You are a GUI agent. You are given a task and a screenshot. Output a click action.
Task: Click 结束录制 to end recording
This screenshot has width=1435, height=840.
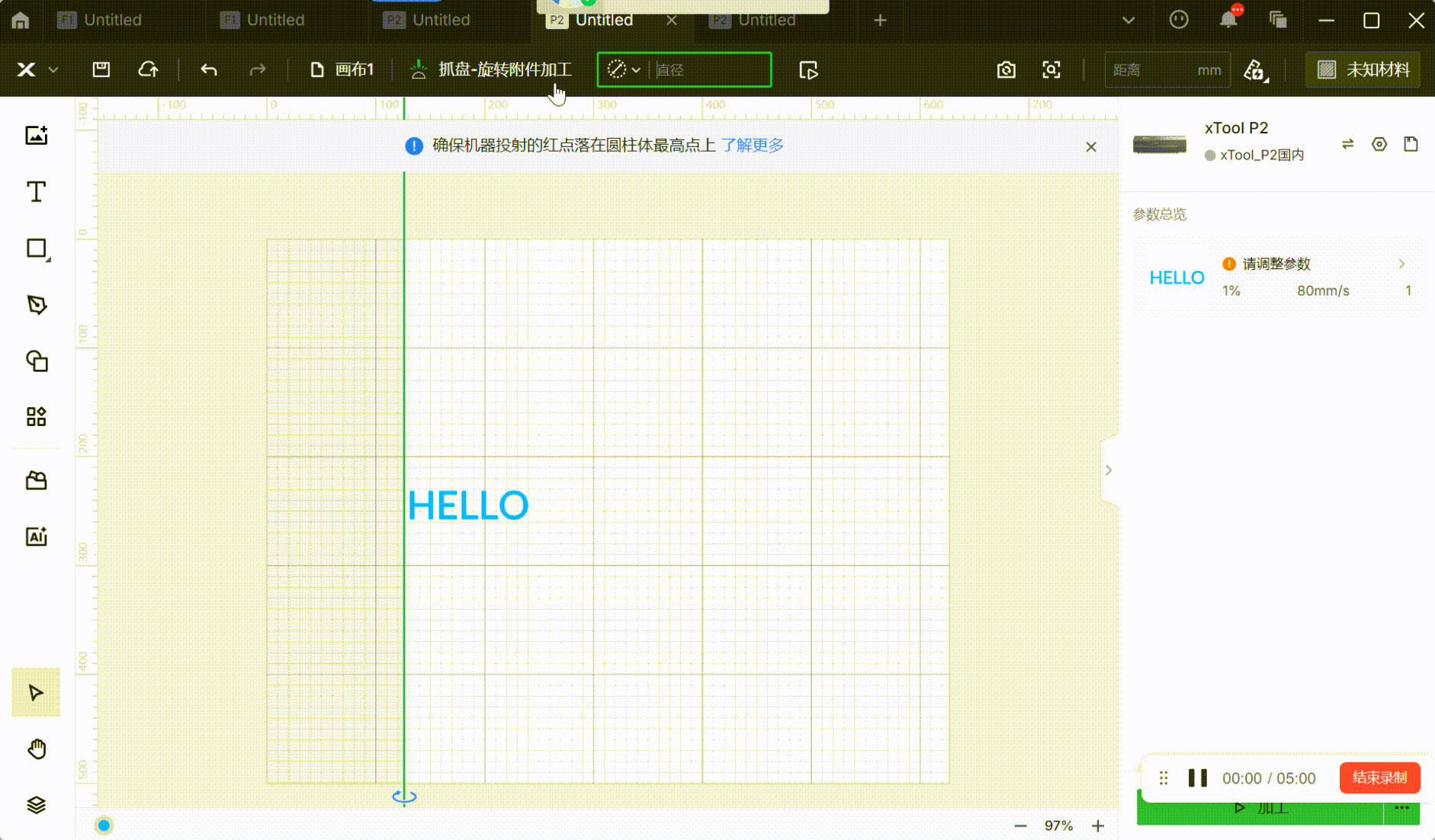tap(1379, 777)
